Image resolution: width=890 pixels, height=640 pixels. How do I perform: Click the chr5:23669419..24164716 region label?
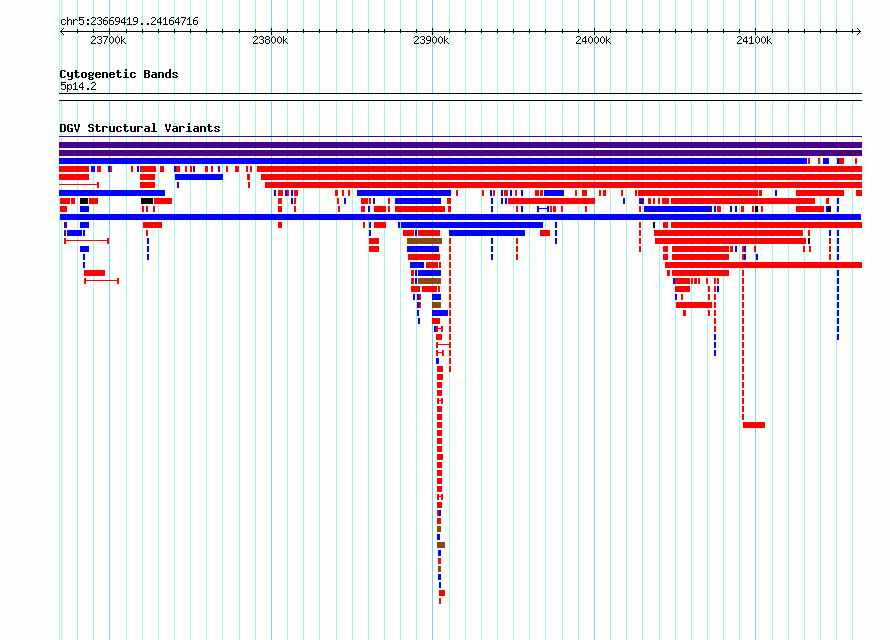[x=129, y=22]
